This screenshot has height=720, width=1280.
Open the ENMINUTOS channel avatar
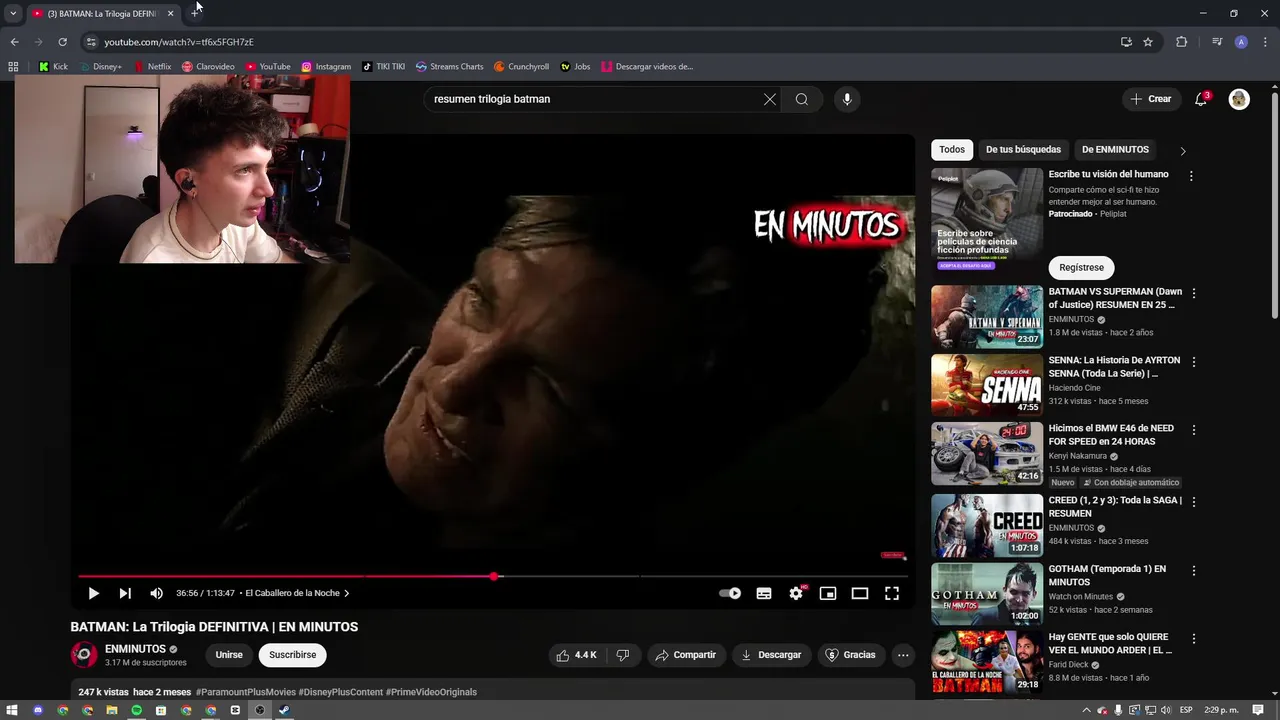coord(84,655)
